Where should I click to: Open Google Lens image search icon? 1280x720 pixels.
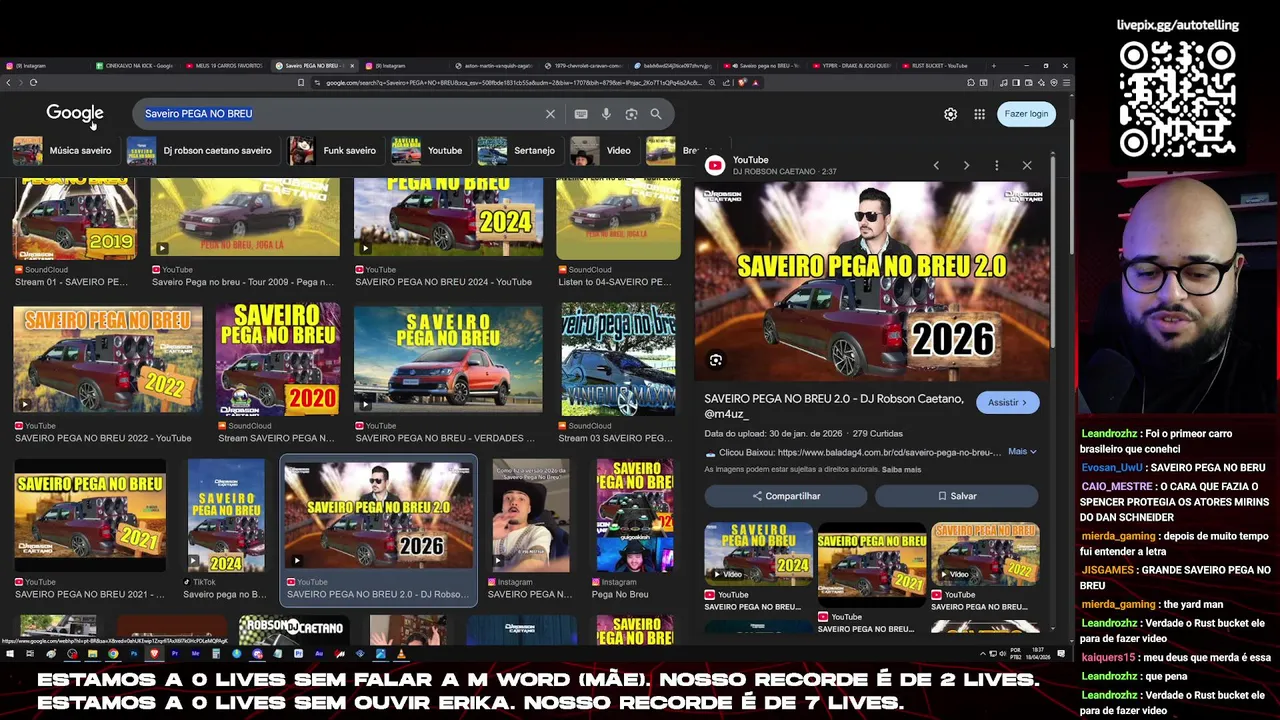(631, 114)
